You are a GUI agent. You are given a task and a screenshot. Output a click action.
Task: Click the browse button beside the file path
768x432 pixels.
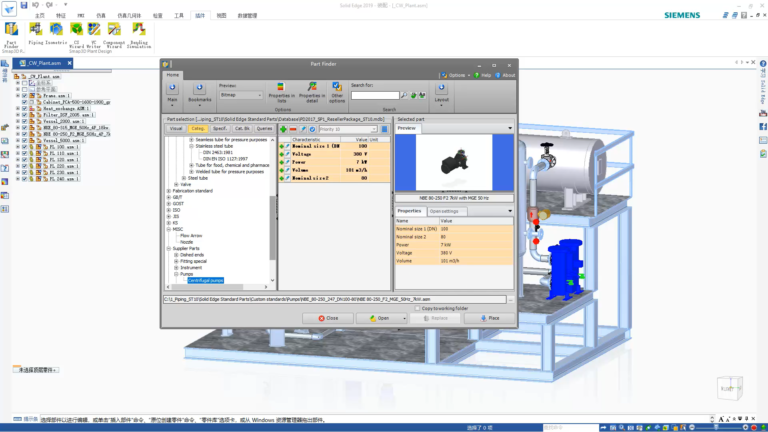[511, 299]
